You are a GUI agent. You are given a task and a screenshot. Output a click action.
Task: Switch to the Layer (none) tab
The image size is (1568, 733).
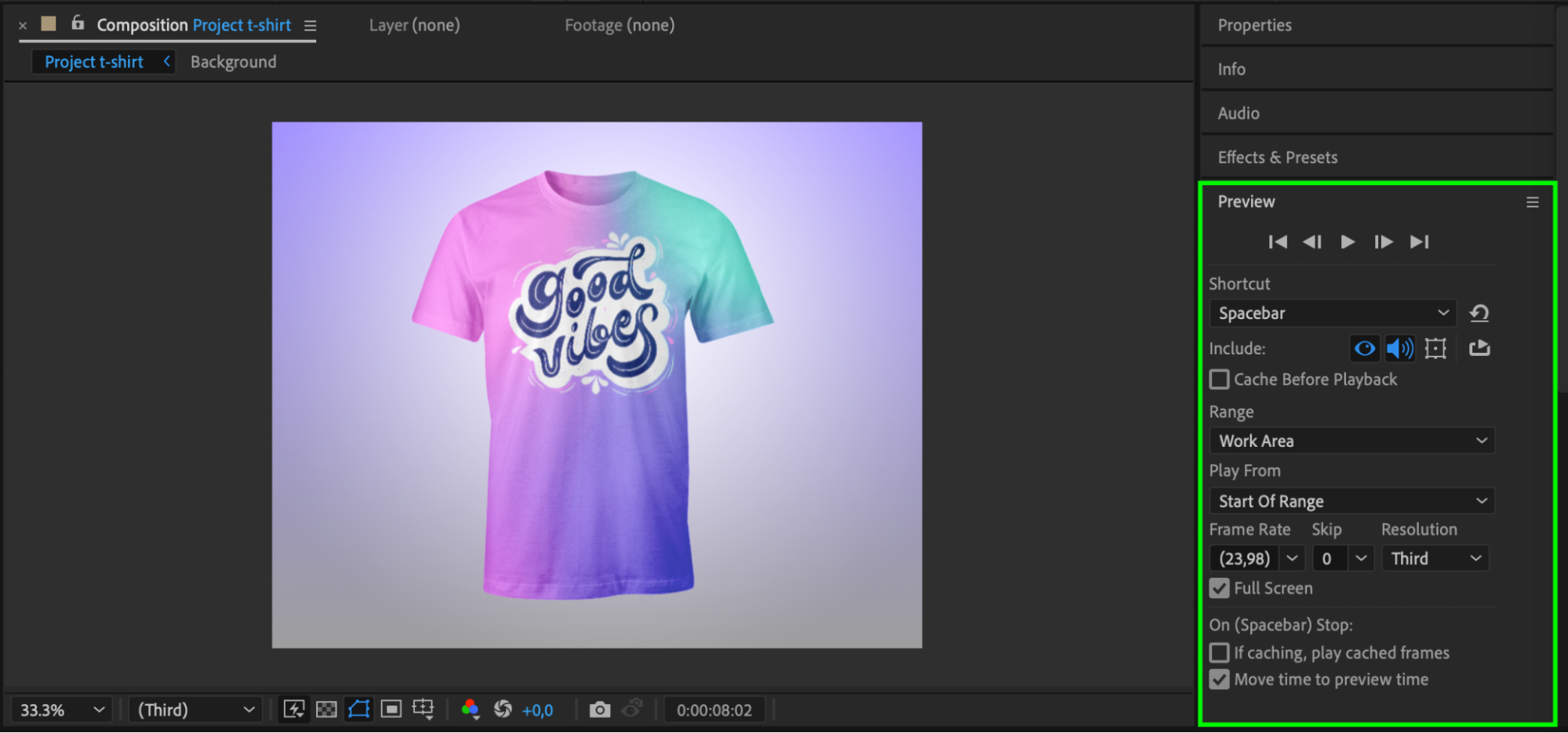click(414, 25)
